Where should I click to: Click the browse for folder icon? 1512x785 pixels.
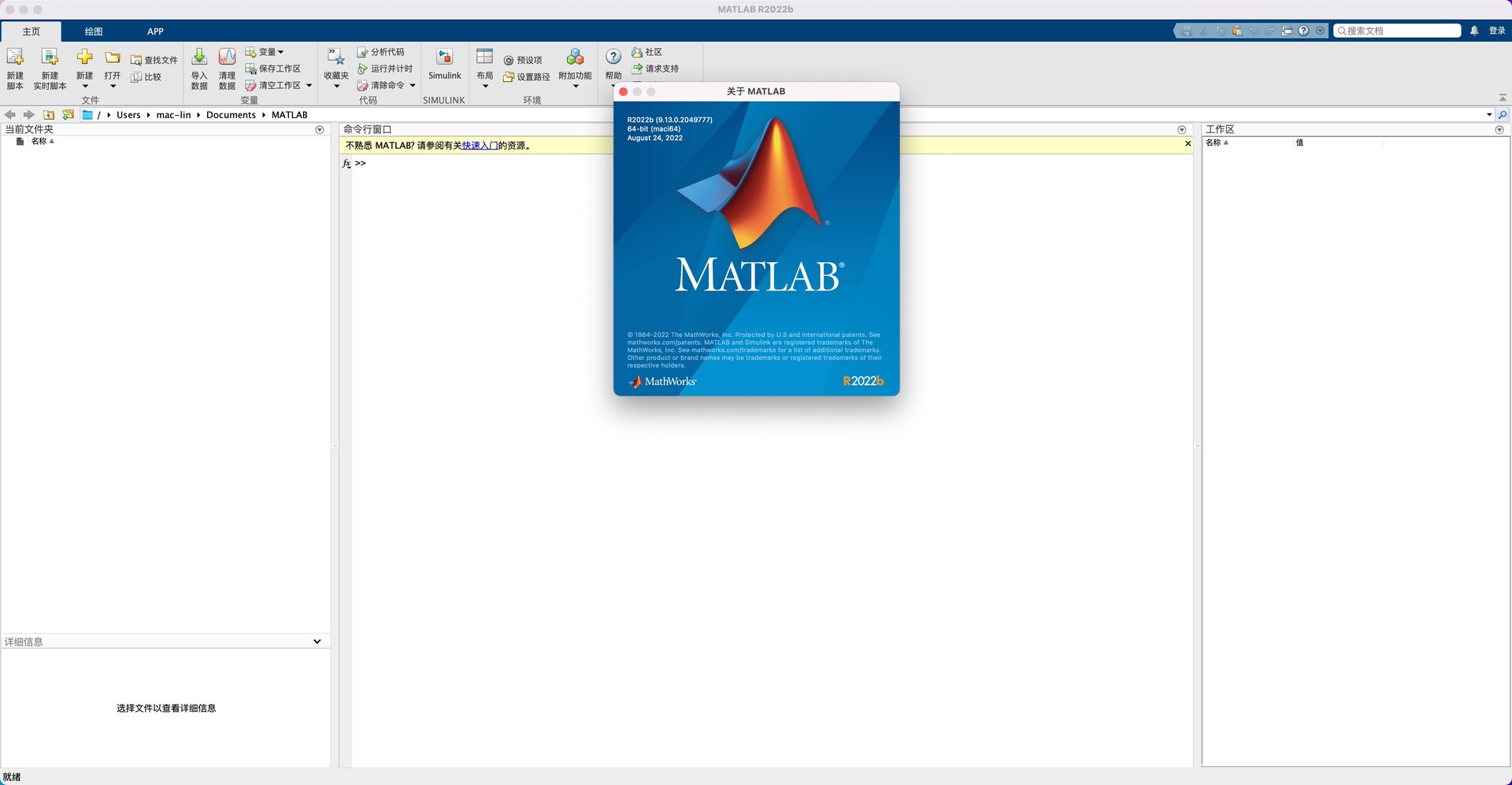[x=69, y=115]
